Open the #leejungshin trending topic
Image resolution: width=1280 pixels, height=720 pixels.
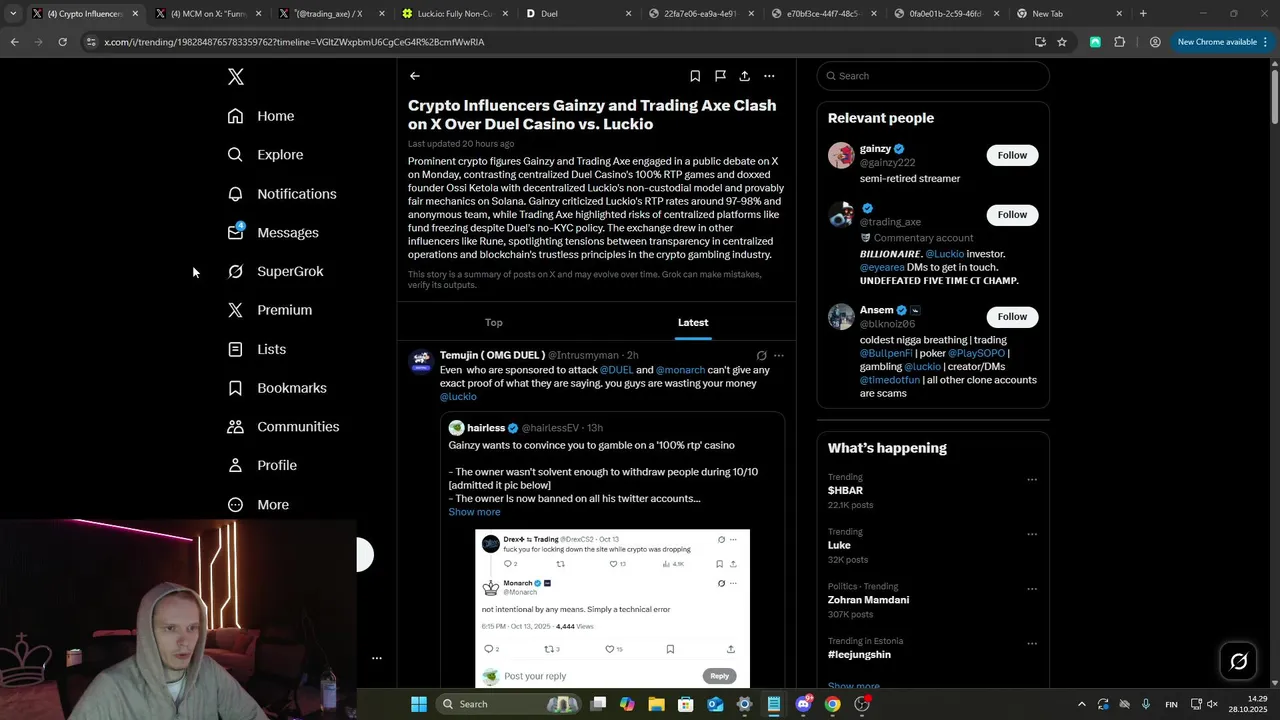point(859,655)
